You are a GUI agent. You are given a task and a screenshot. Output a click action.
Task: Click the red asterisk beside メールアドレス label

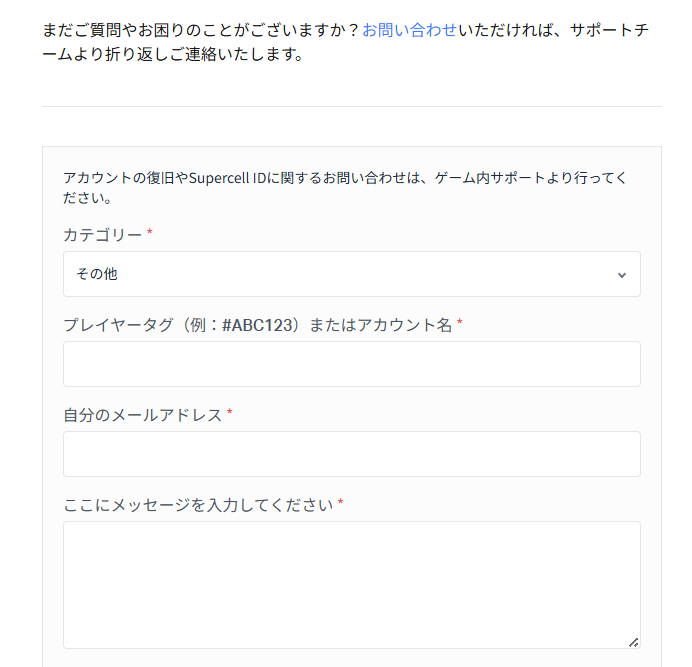230,413
